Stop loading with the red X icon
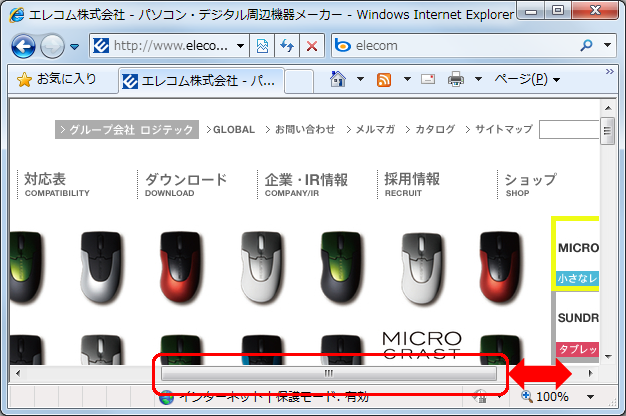 click(x=312, y=46)
